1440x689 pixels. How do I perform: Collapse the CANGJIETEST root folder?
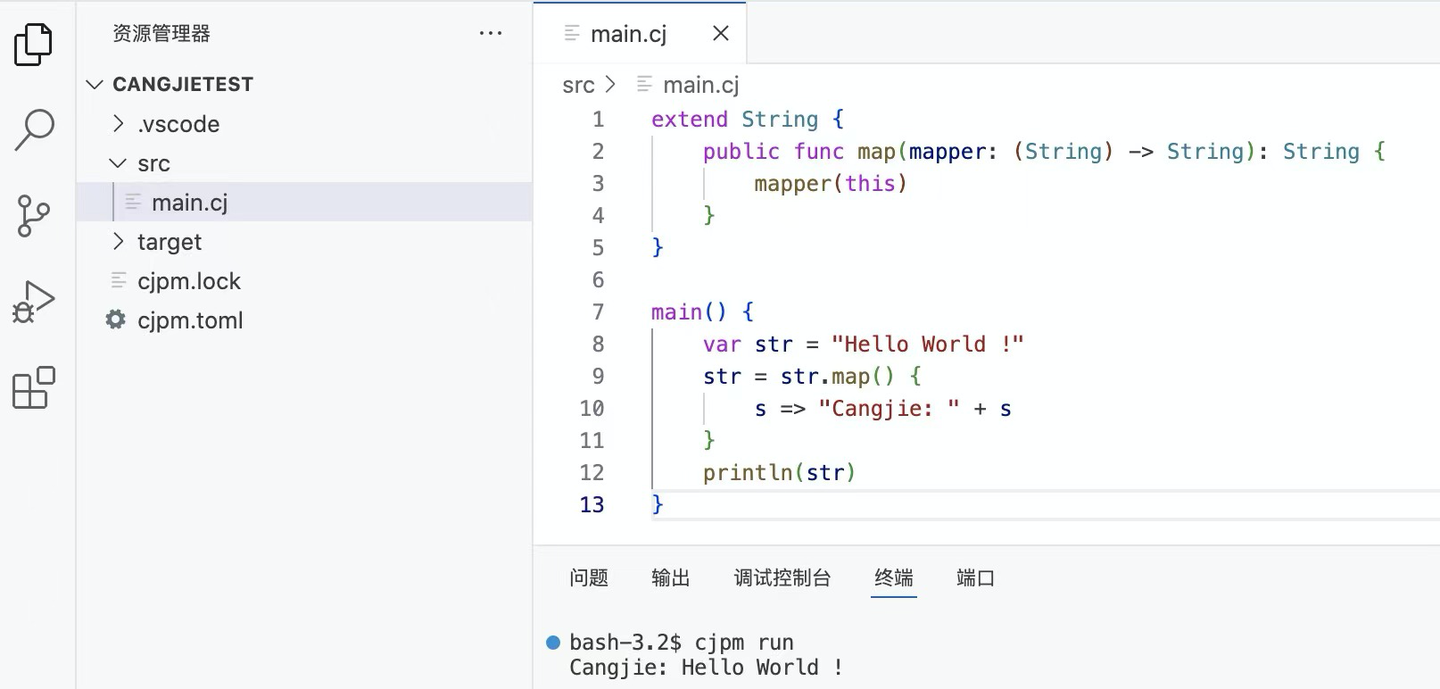click(x=95, y=85)
